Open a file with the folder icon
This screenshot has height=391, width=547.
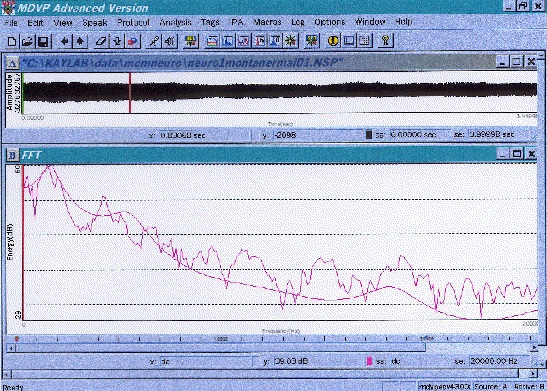27,42
